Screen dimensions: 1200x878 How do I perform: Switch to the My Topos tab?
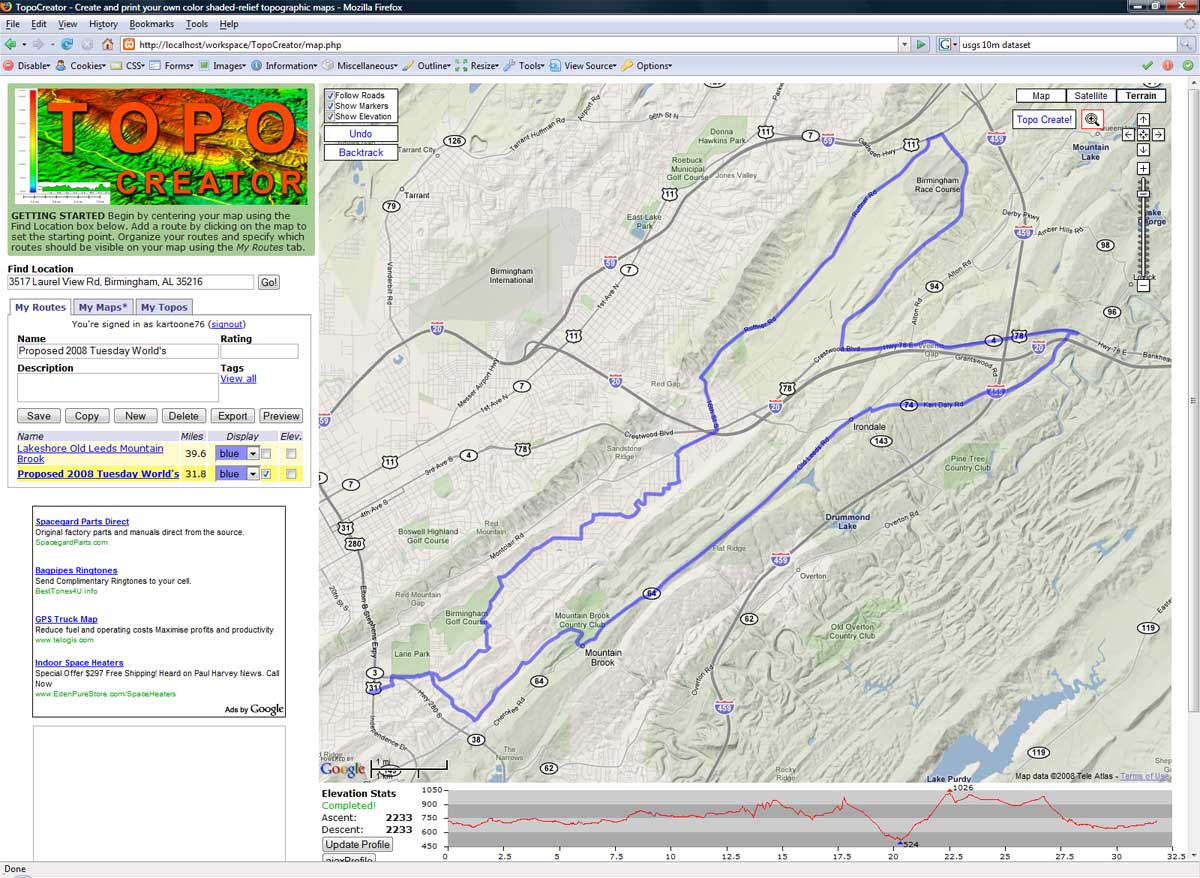(x=163, y=307)
